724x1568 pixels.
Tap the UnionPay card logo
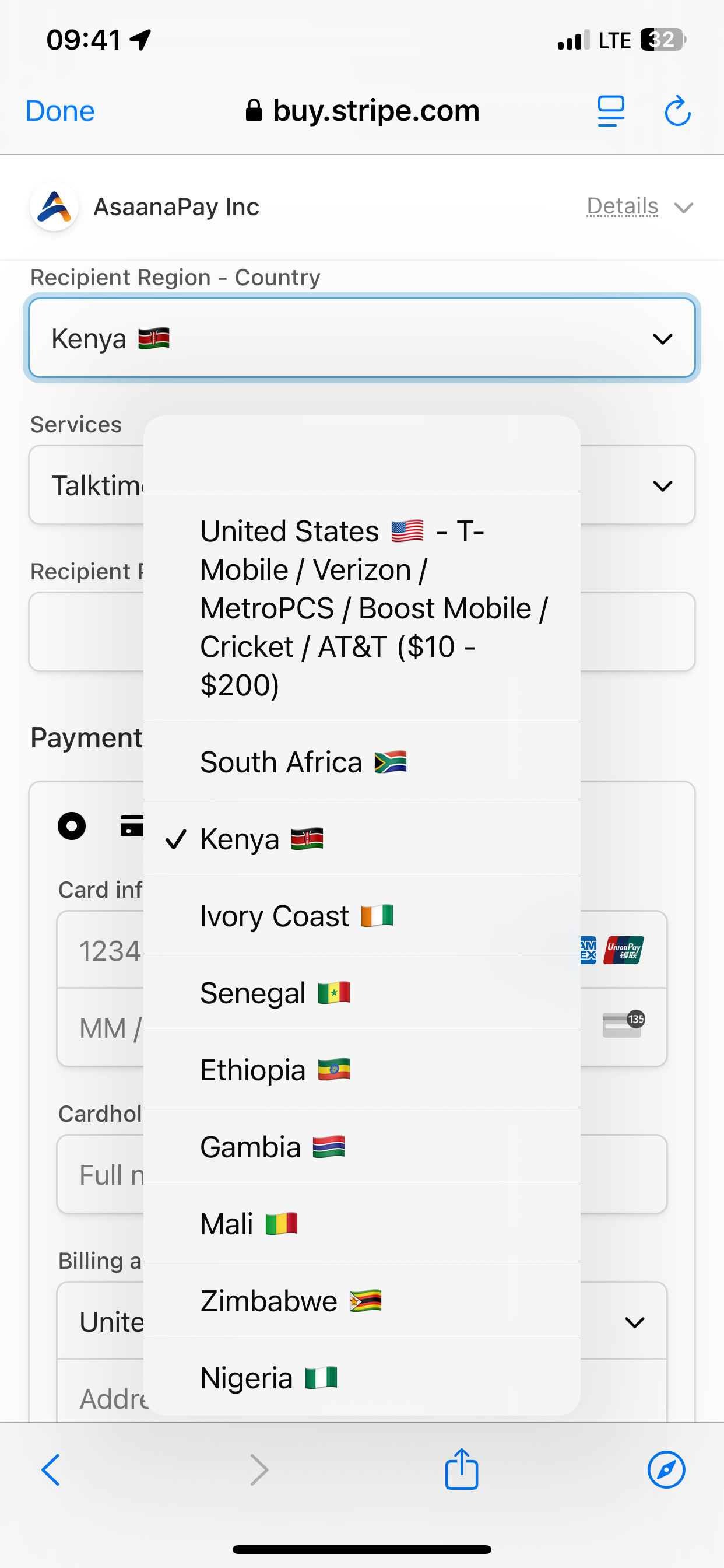click(x=624, y=950)
